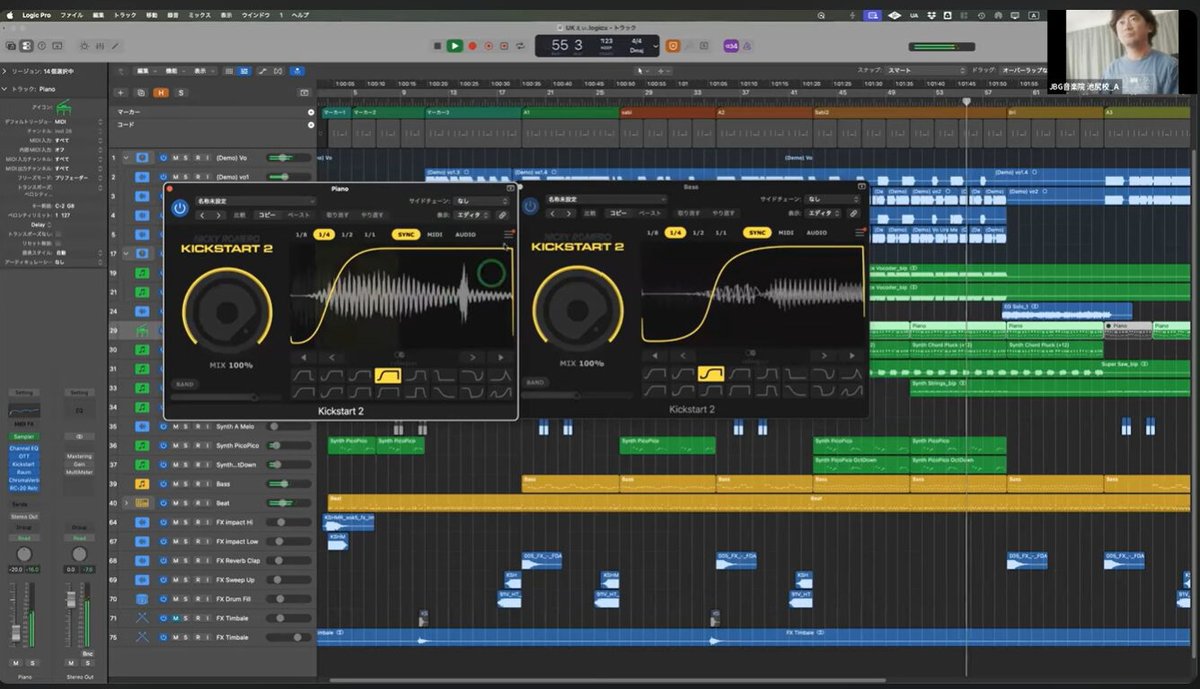
Task: Open the View dropdown in tracks area menu
Action: pyautogui.click(x=203, y=71)
